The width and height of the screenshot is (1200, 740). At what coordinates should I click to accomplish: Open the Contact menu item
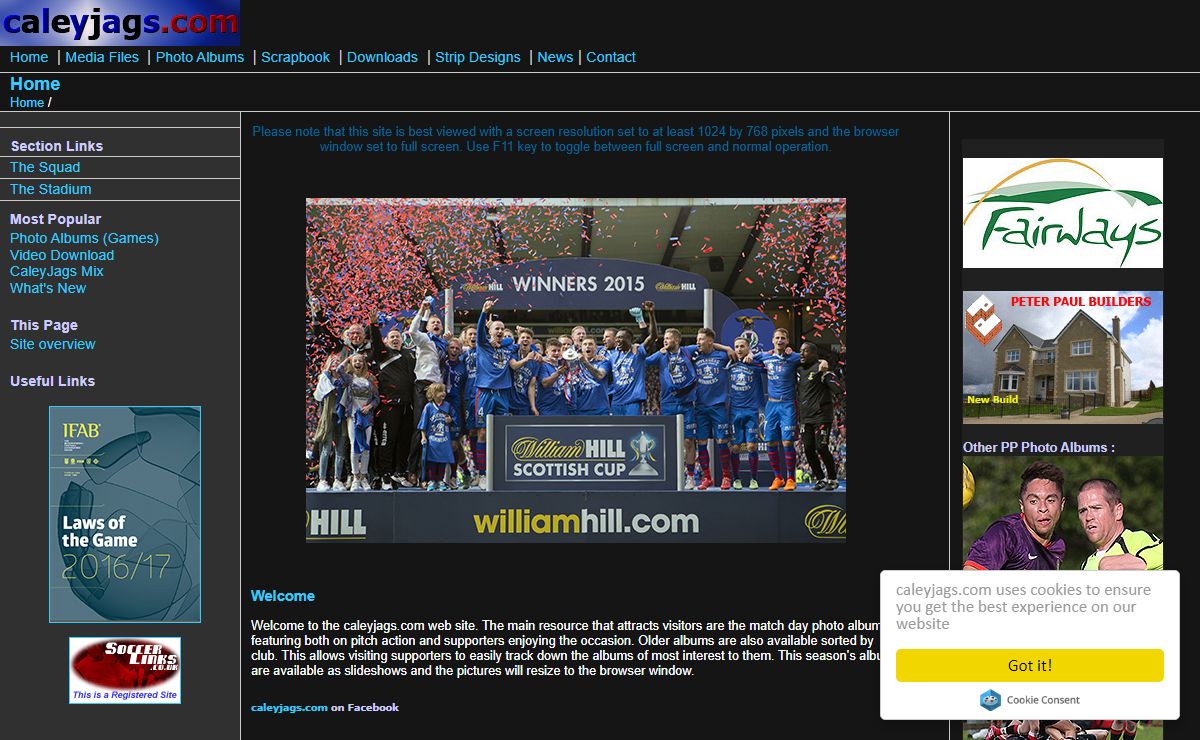click(x=611, y=57)
